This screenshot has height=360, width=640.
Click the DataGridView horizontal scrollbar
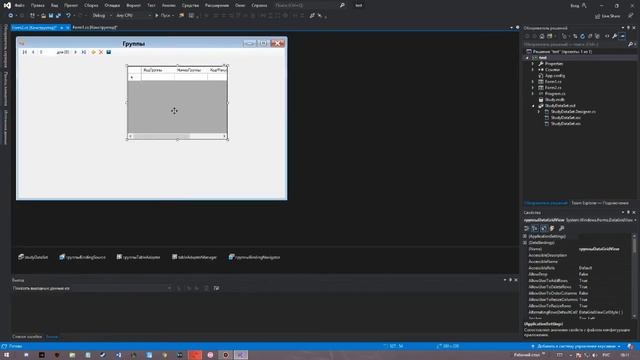[x=177, y=136]
